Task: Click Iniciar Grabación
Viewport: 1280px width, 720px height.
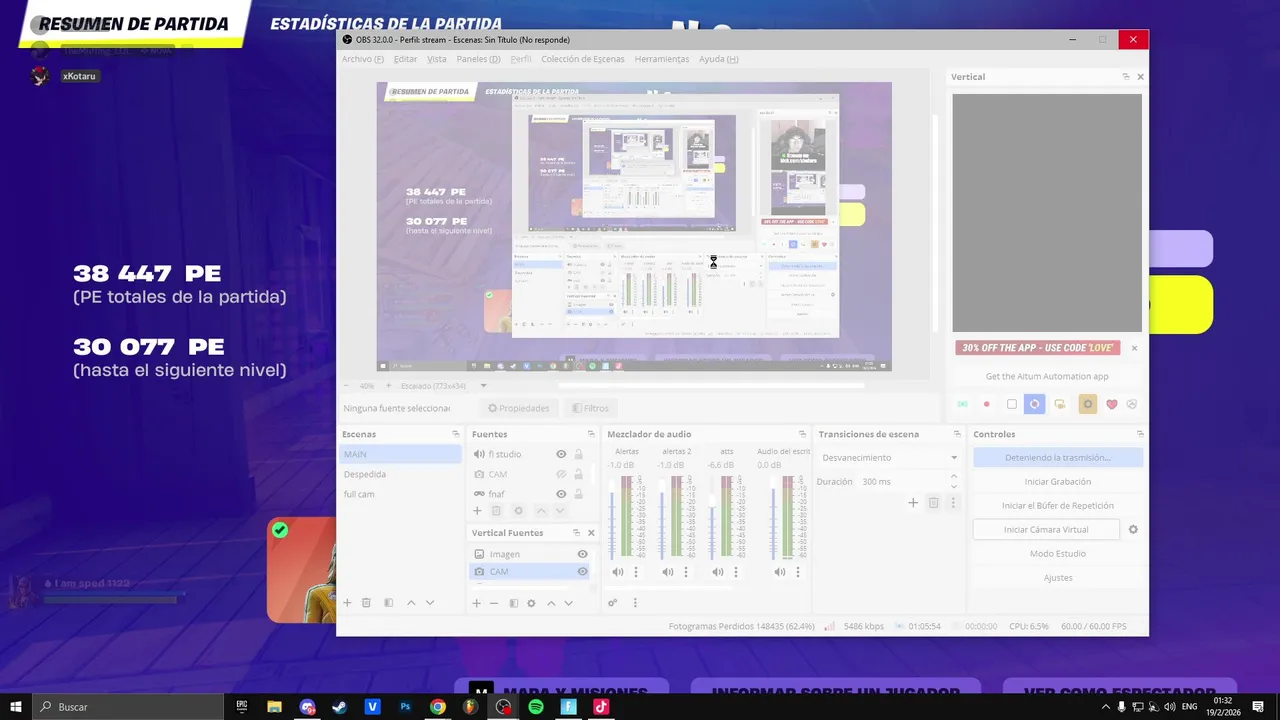Action: tap(1058, 481)
